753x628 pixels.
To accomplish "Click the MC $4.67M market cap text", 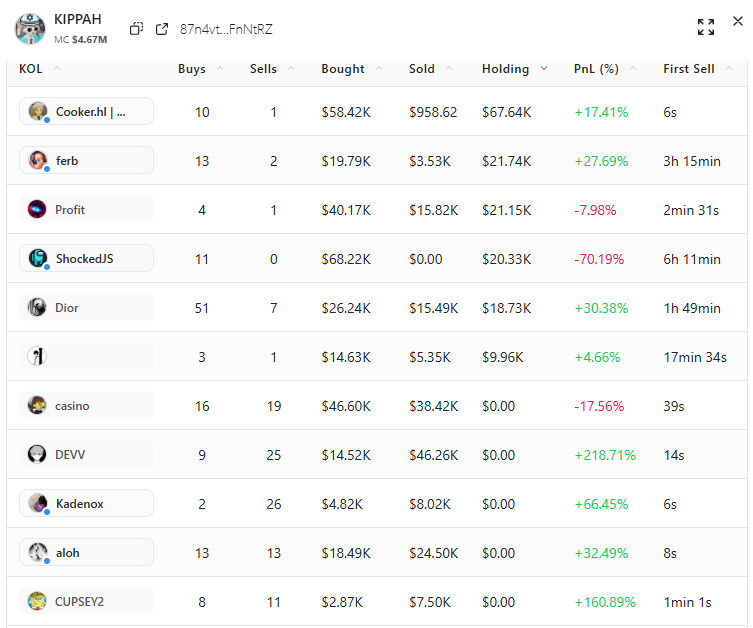I will pyautogui.click(x=81, y=39).
